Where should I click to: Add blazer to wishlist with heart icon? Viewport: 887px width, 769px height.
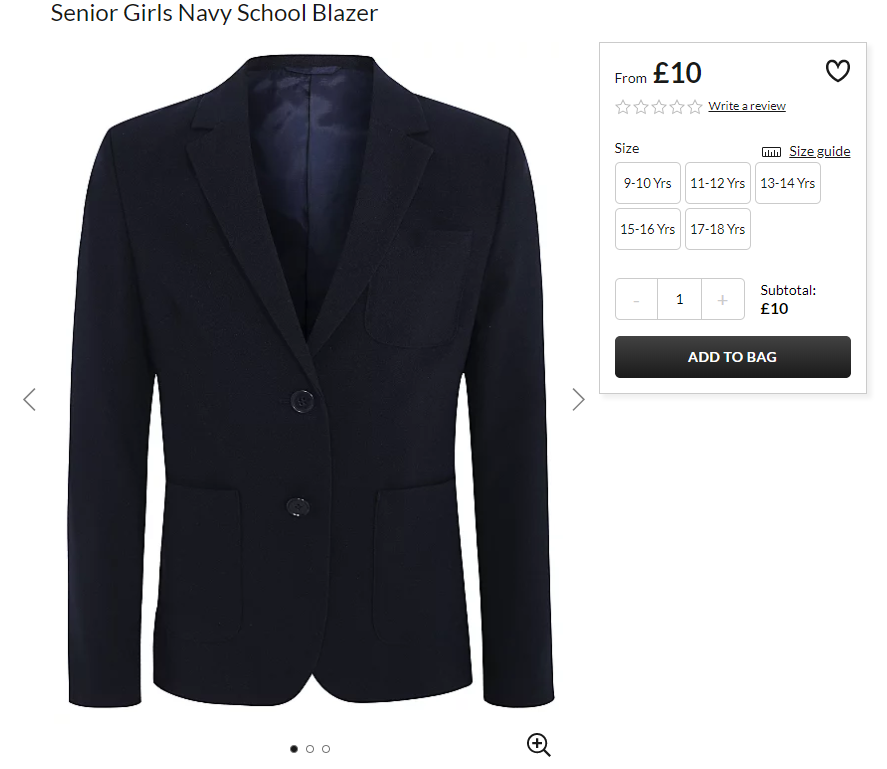click(x=837, y=71)
